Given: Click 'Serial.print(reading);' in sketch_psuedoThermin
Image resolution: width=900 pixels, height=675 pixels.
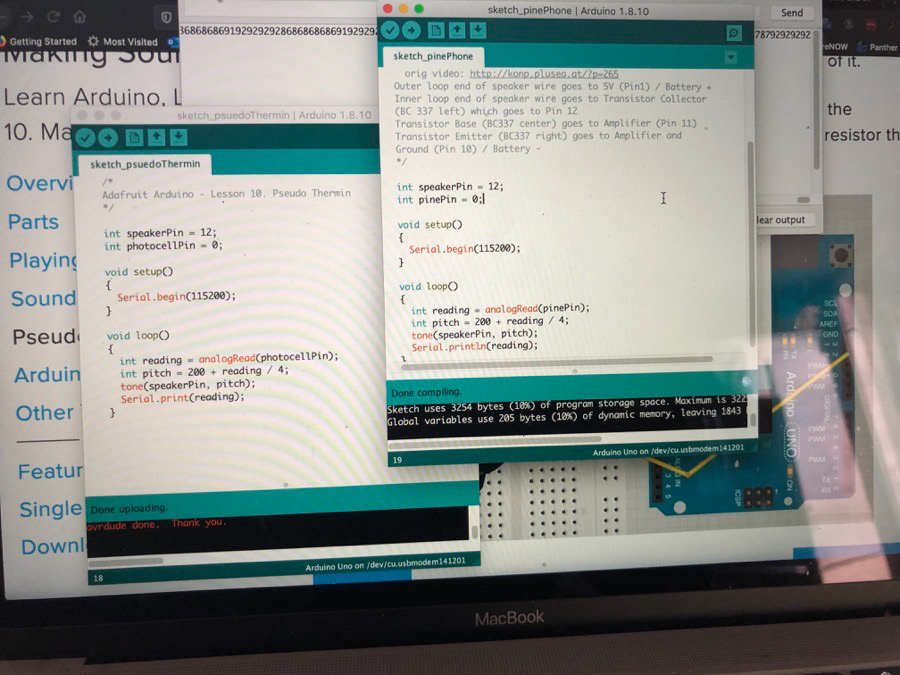Looking at the screenshot, I should pyautogui.click(x=183, y=398).
